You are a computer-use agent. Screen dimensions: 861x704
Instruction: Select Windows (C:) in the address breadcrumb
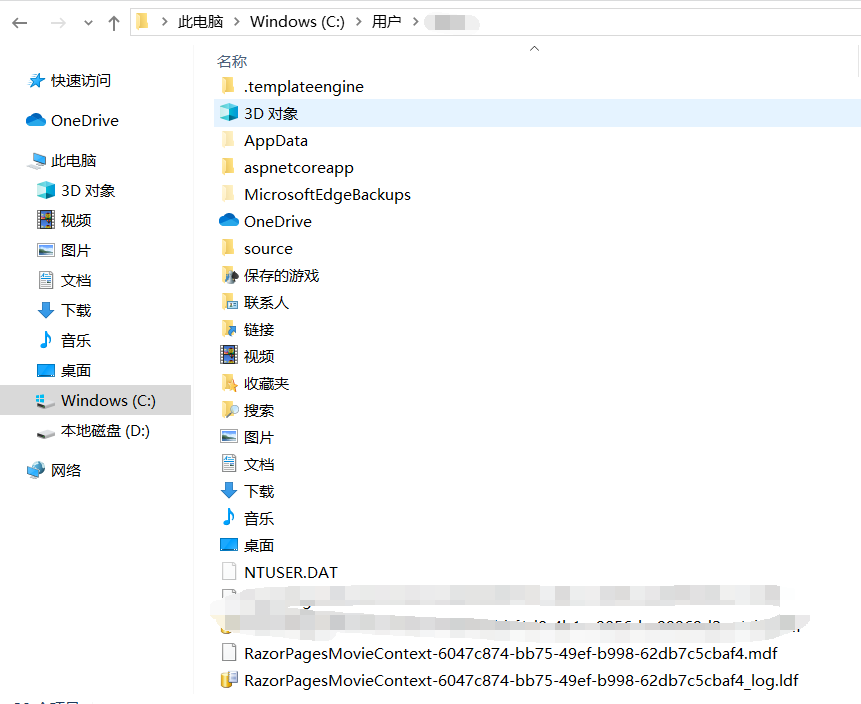[297, 22]
